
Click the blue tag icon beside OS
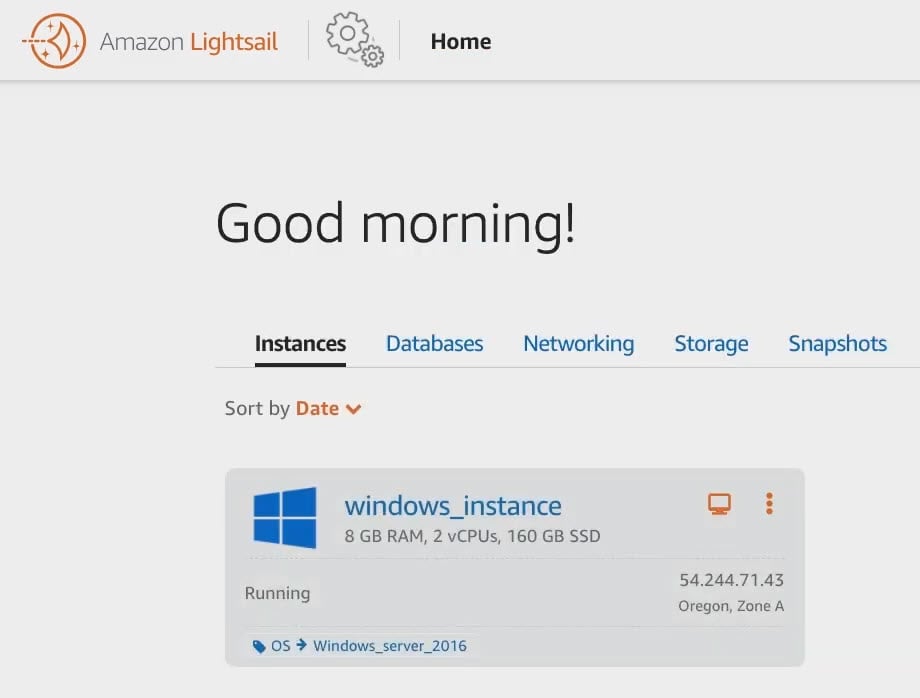[259, 646]
